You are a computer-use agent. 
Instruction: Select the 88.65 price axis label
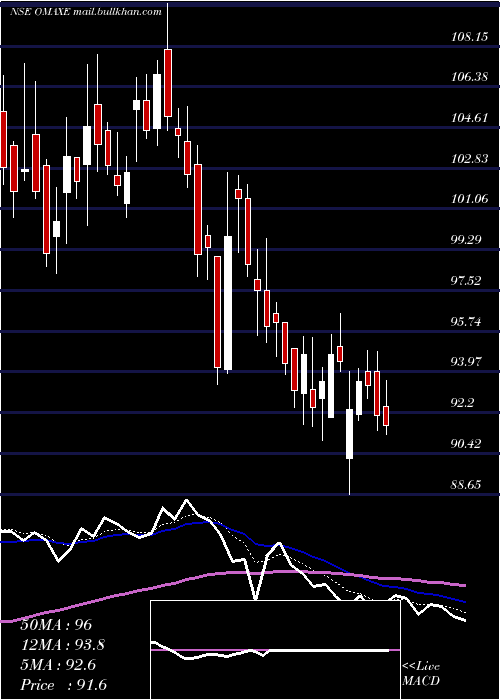coord(467,484)
